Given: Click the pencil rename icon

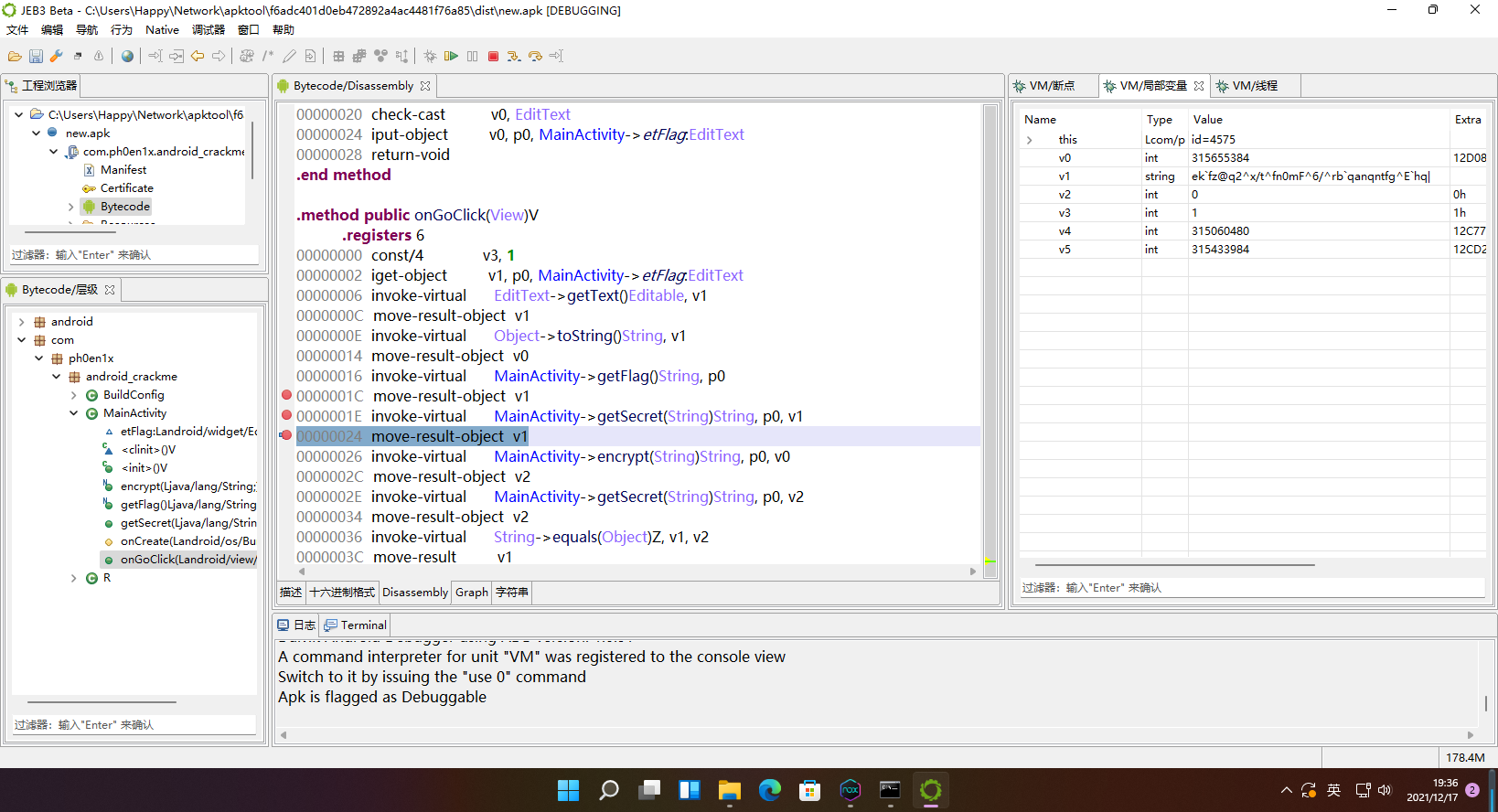Looking at the screenshot, I should pyautogui.click(x=289, y=56).
